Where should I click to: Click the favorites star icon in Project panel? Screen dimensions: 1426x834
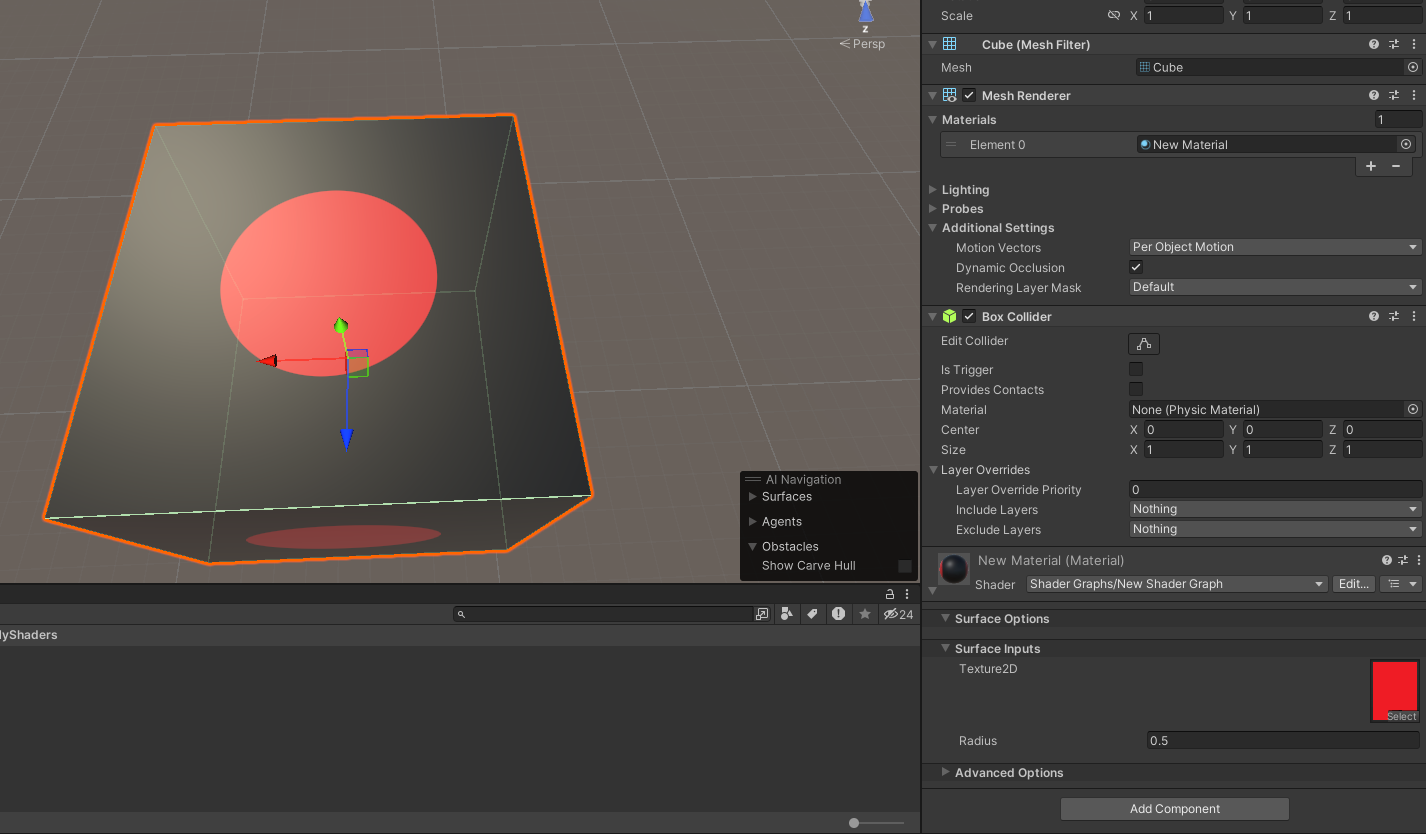pyautogui.click(x=865, y=614)
